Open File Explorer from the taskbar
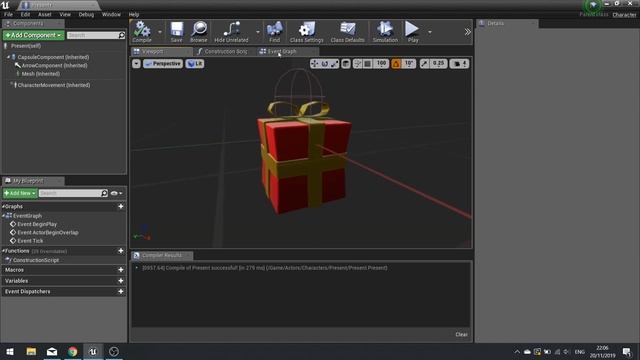Screen dimensions: 640x360 pyautogui.click(x=31, y=351)
